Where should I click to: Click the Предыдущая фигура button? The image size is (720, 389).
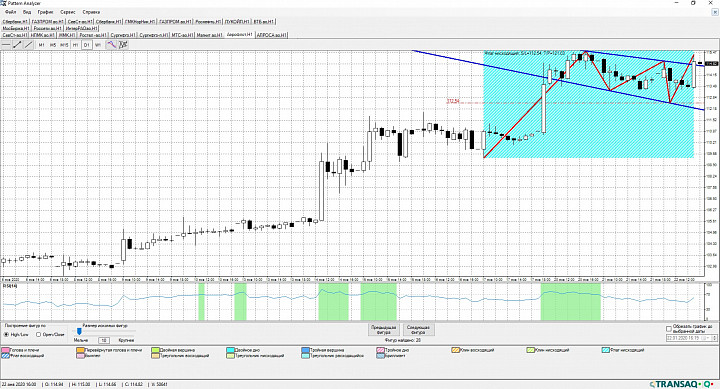[383, 330]
